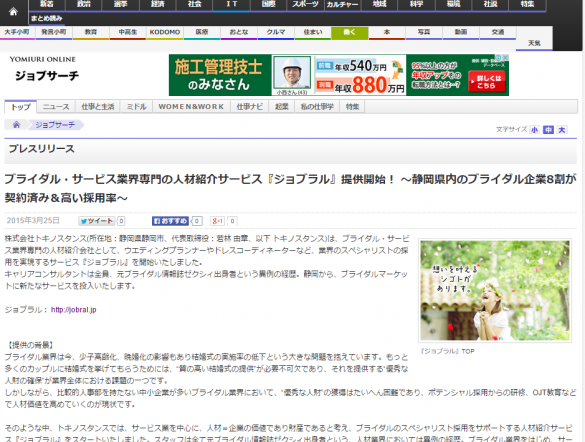Go to the 大手小町 channel
Viewport: 585px width, 442px height.
click(17, 32)
